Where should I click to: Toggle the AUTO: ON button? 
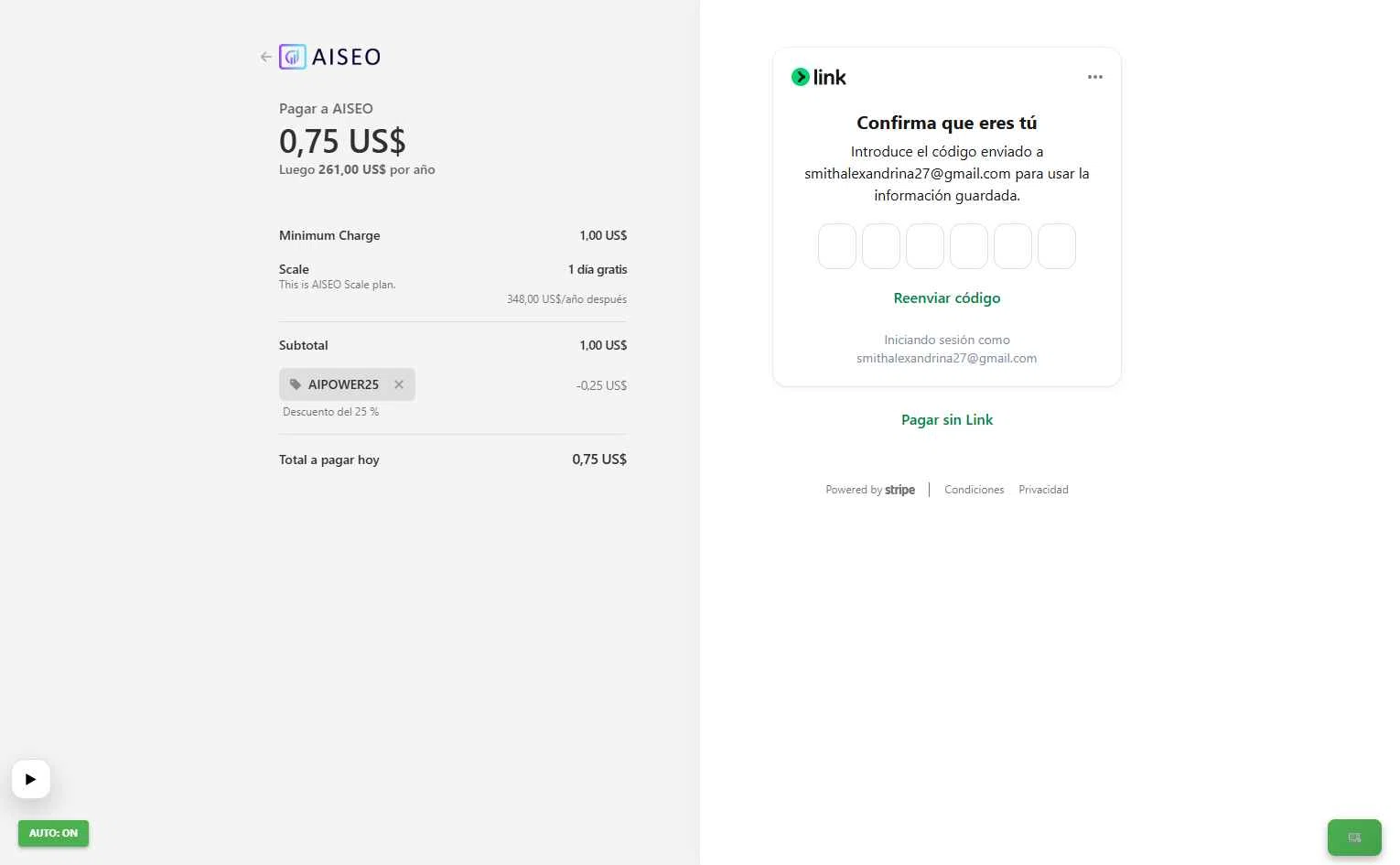click(53, 833)
